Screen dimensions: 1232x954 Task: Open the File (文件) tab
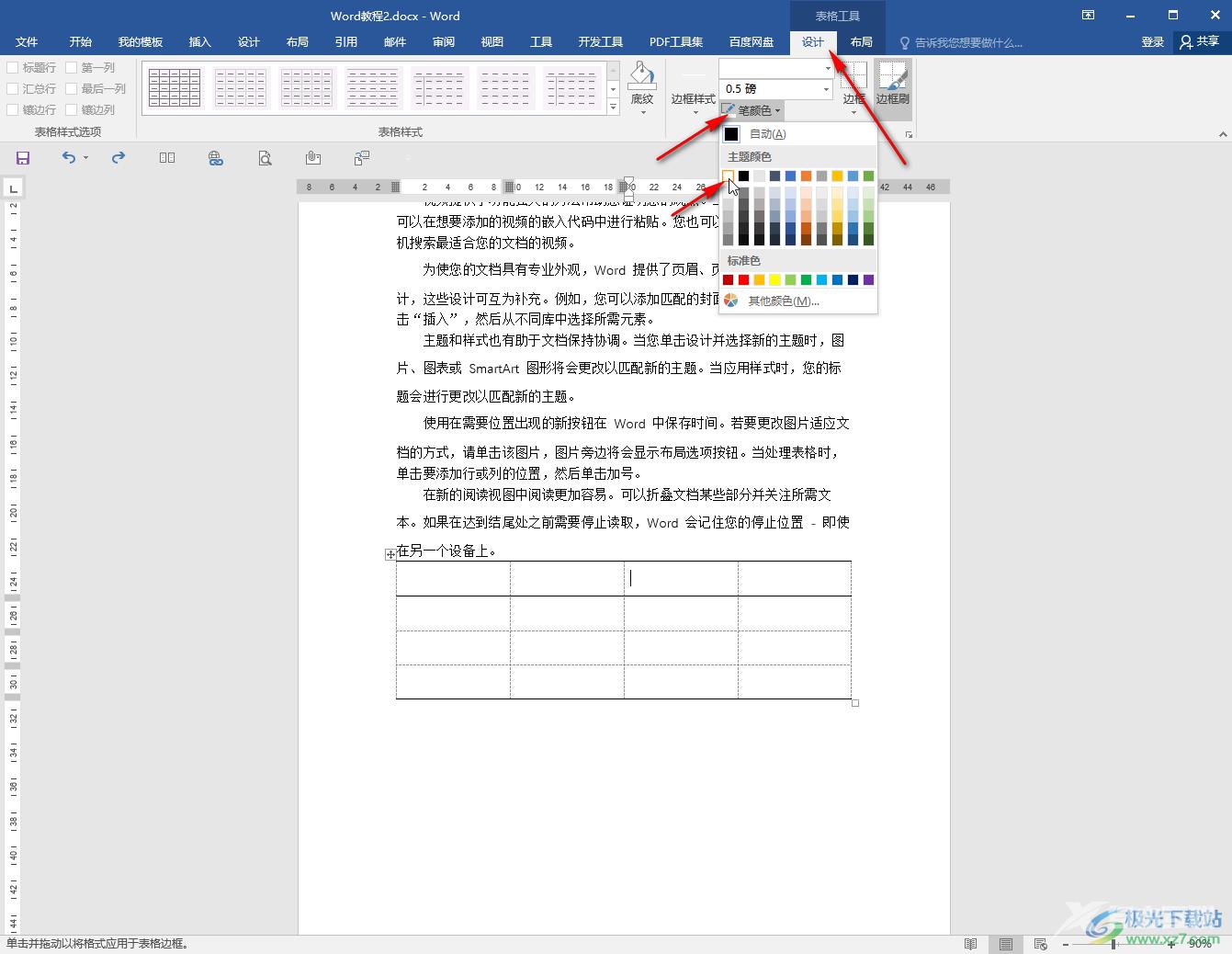coord(27,42)
